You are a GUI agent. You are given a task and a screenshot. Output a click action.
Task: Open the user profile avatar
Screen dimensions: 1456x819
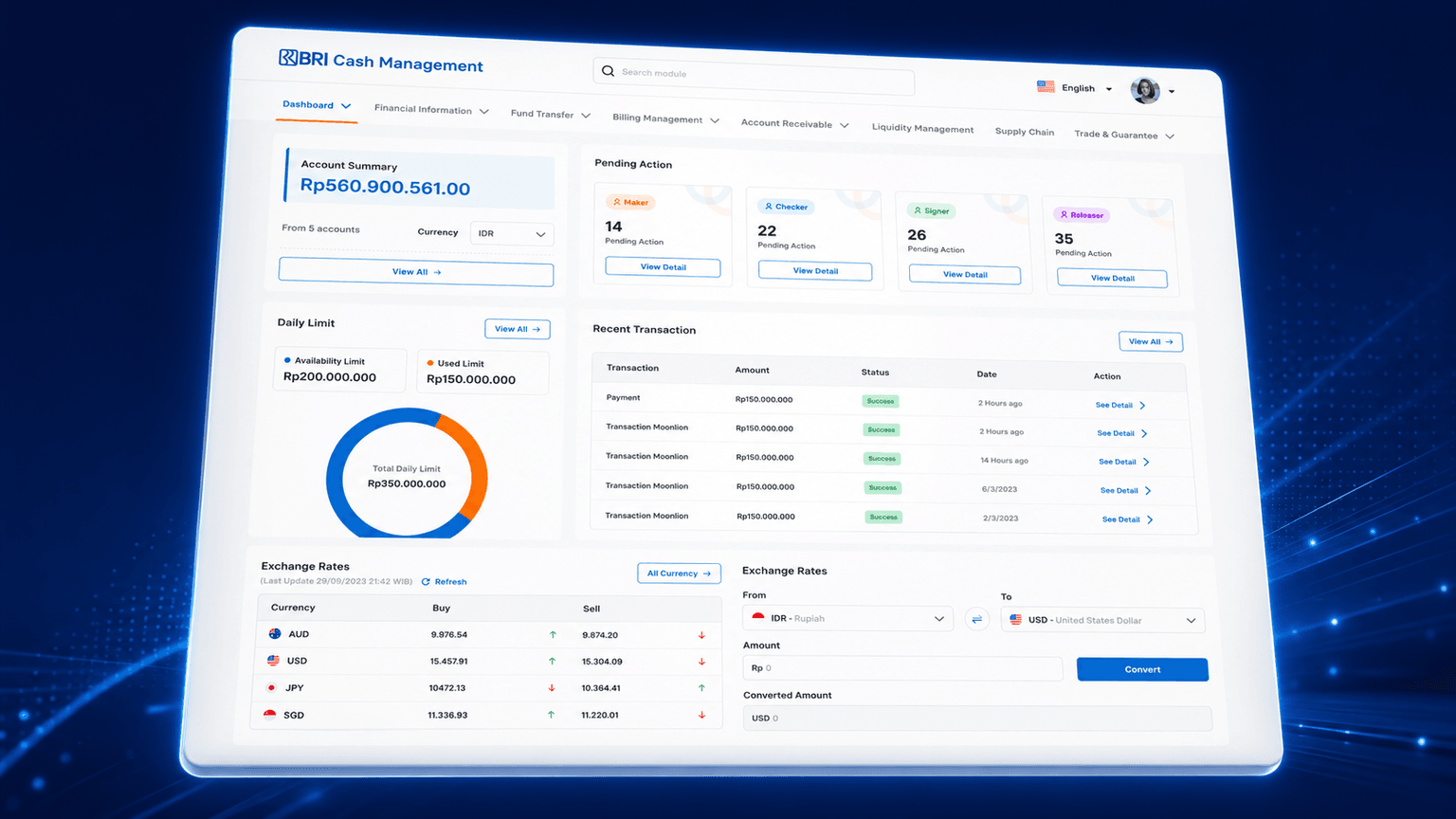tap(1145, 90)
